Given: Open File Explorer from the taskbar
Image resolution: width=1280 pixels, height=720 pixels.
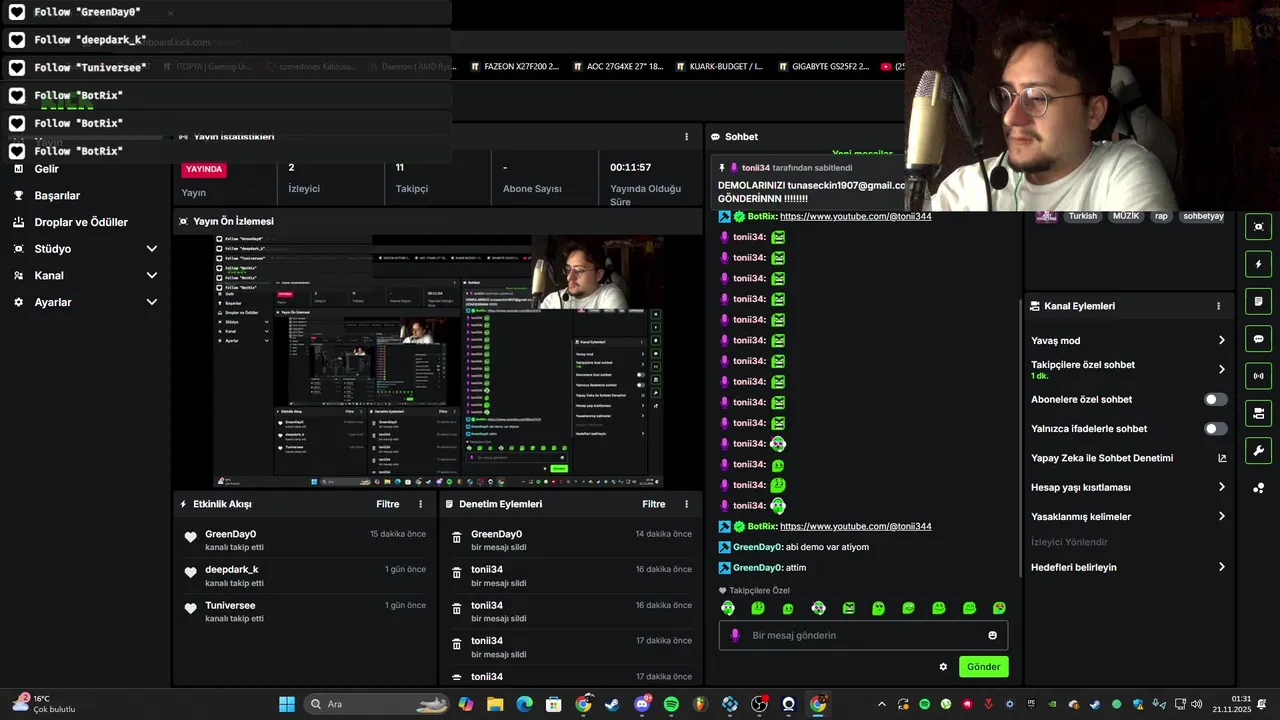Looking at the screenshot, I should (495, 704).
